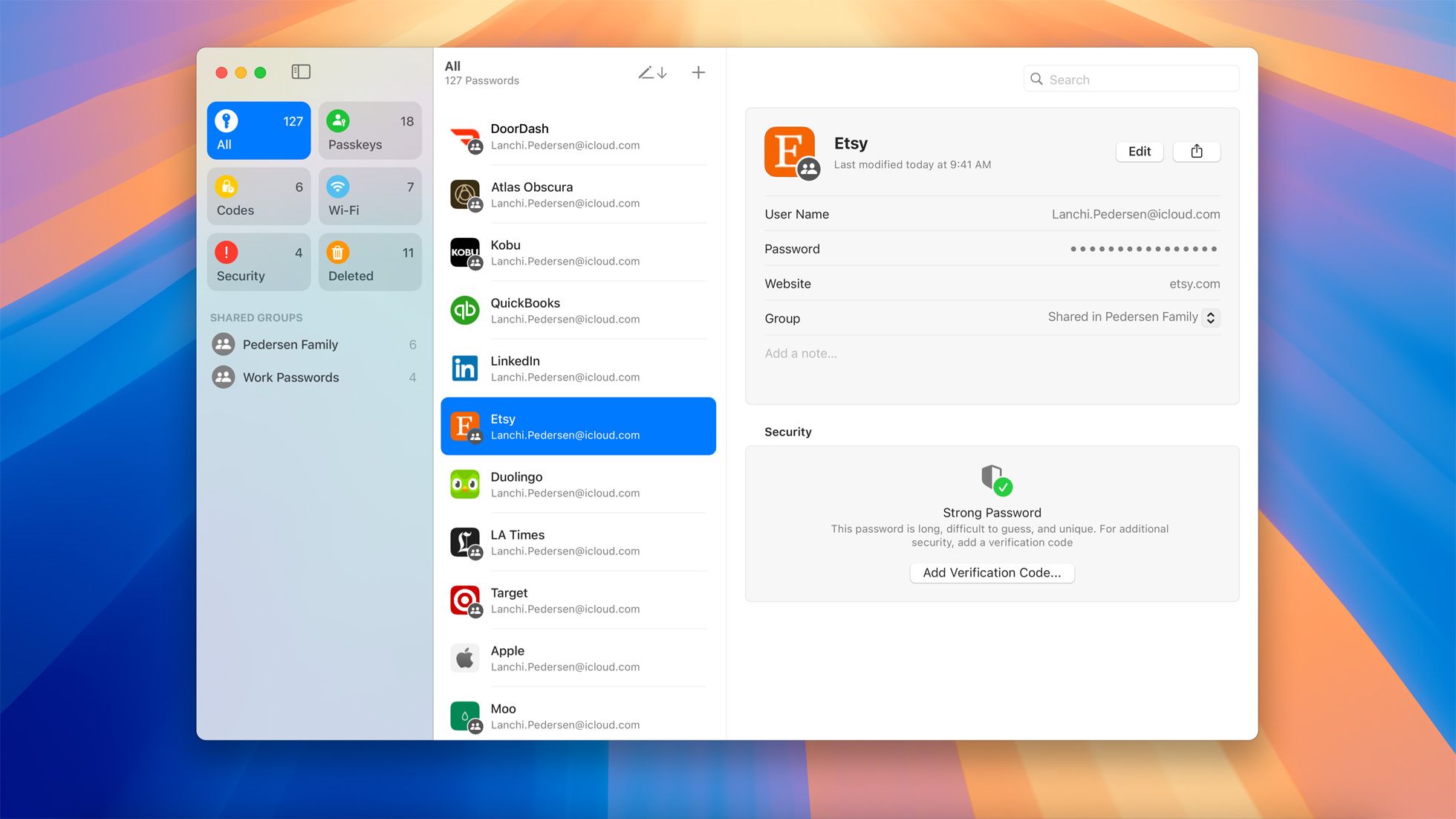
Task: Click Edit button for Etsy entry
Action: point(1139,151)
